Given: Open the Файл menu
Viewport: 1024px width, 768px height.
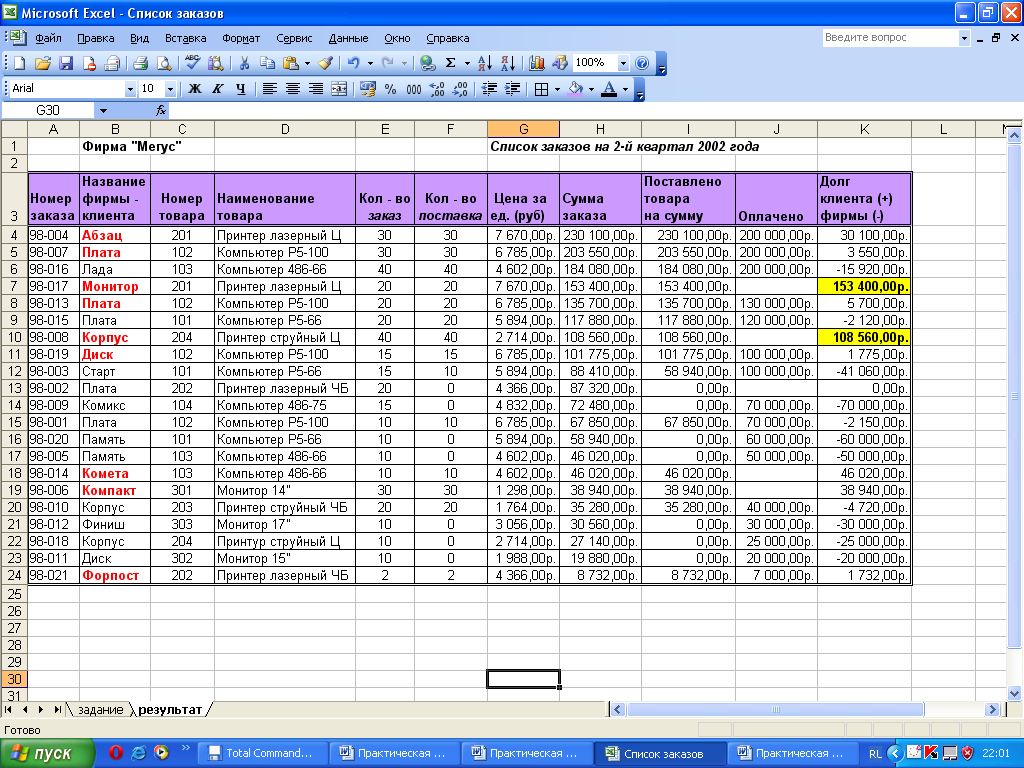Looking at the screenshot, I should [x=48, y=38].
